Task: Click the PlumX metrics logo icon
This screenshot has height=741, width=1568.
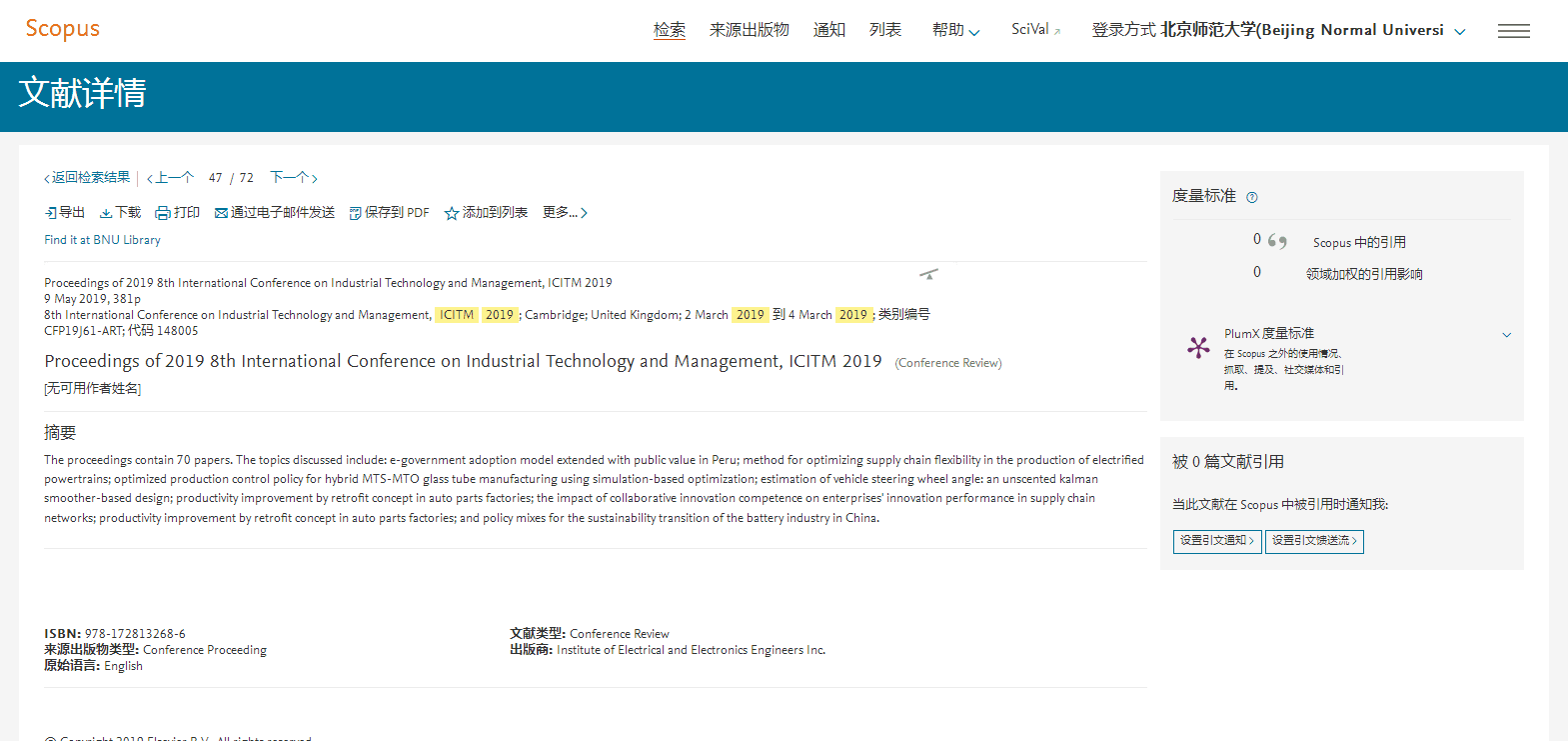Action: coord(1198,347)
